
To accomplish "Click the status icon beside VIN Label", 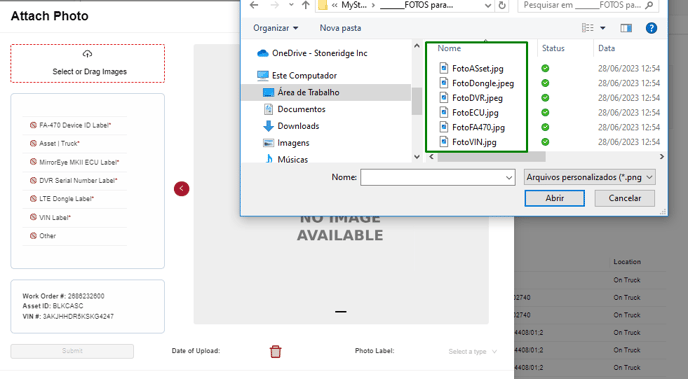I will (33, 217).
